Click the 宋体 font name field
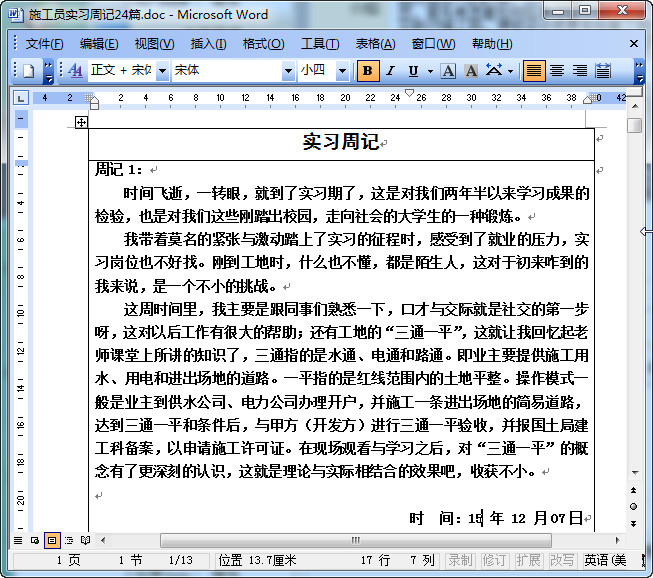The image size is (653, 578). pos(227,70)
